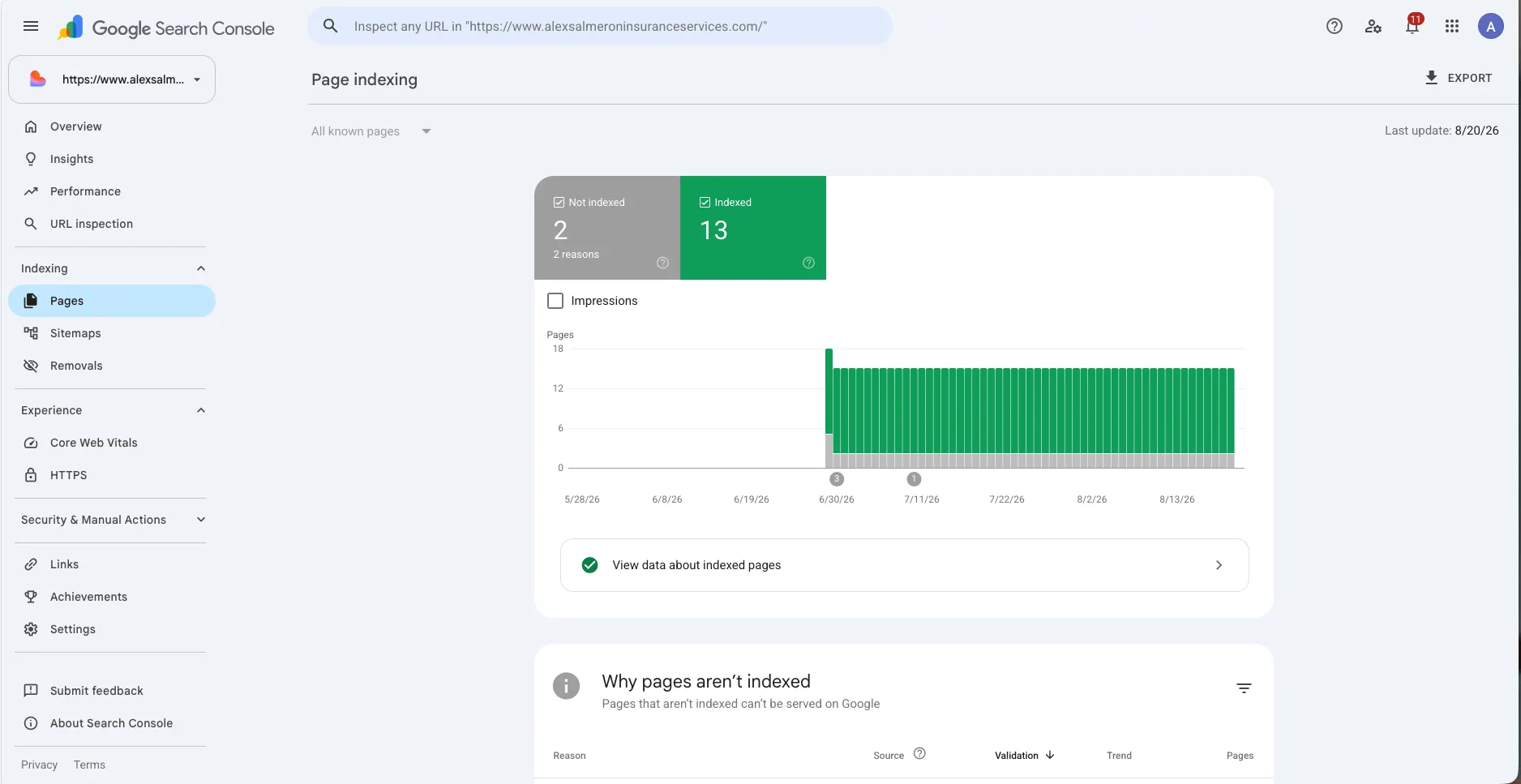Go to Overview in sidebar
Image resolution: width=1521 pixels, height=784 pixels.
pyautogui.click(x=112, y=126)
